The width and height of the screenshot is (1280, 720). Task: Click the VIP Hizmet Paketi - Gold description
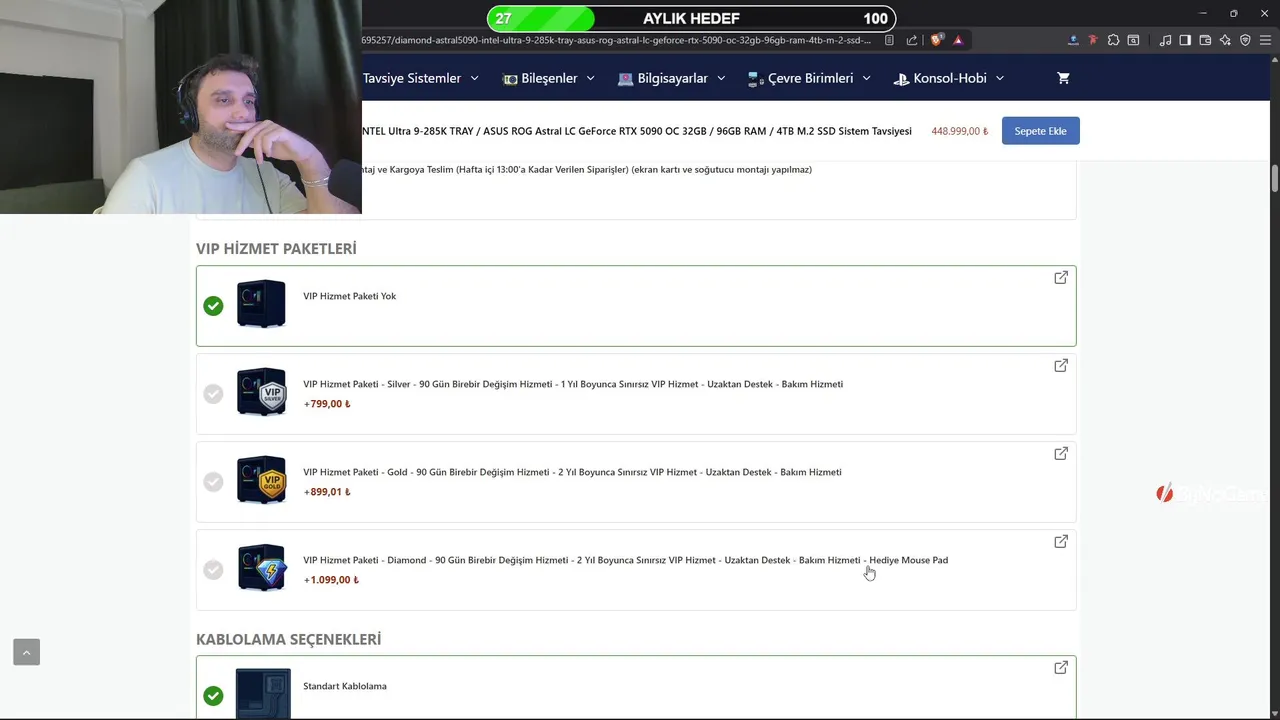point(572,472)
